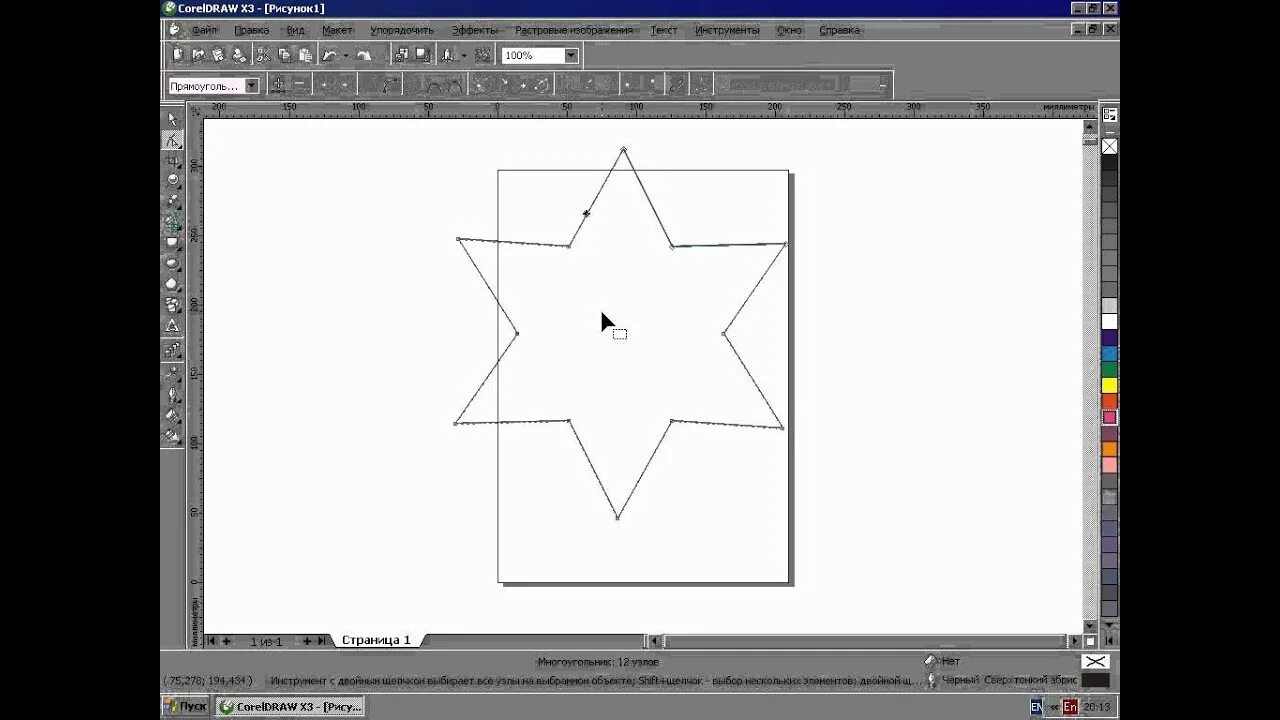Click the 100% zoom level field

[x=533, y=56]
